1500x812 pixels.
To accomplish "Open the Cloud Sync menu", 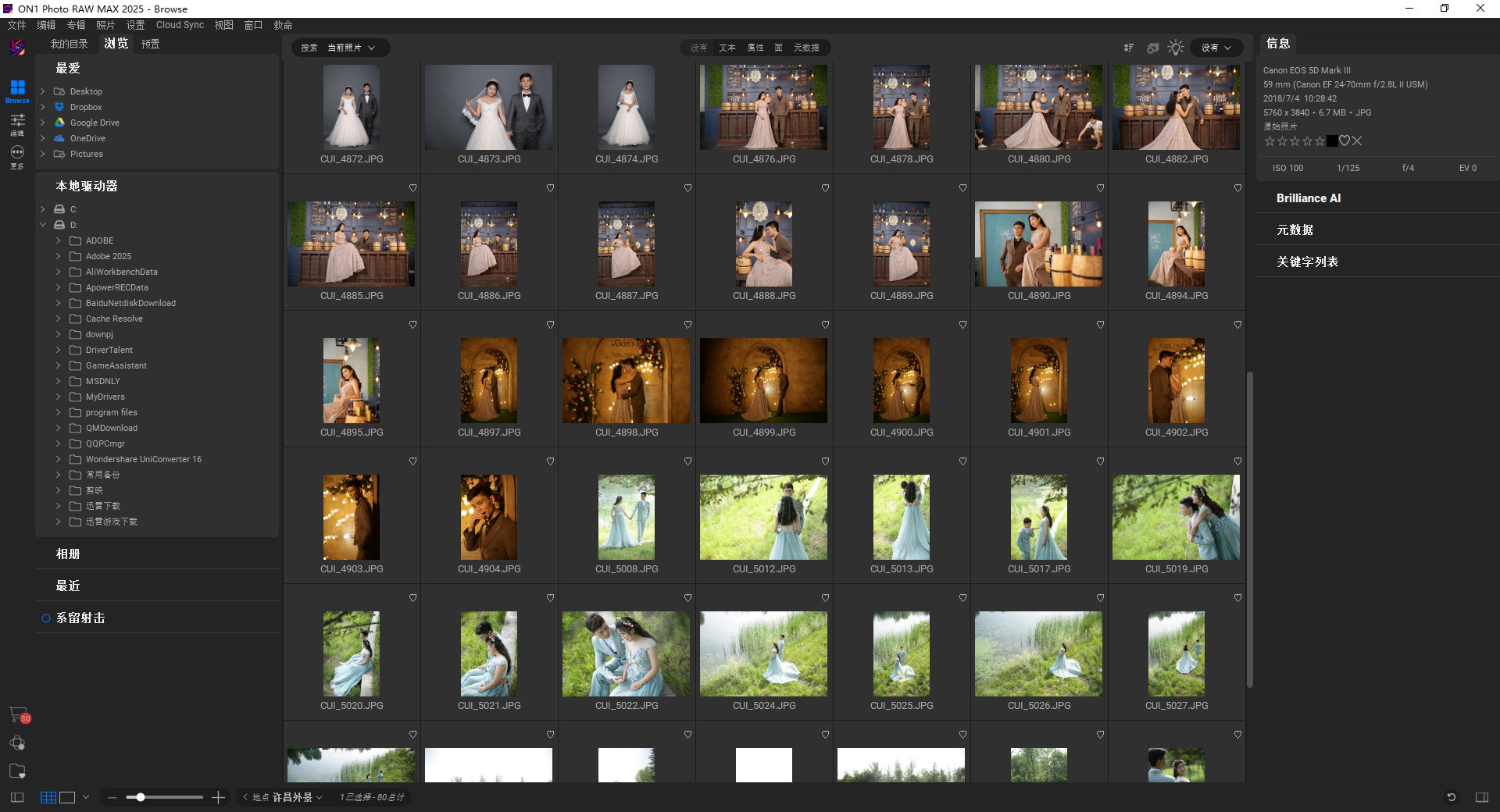I will click(180, 25).
